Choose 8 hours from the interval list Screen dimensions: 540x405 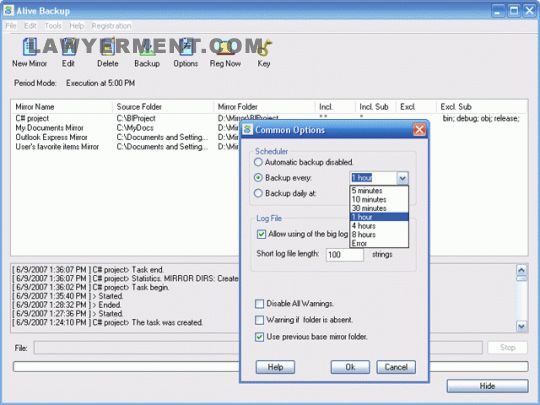[x=379, y=235]
